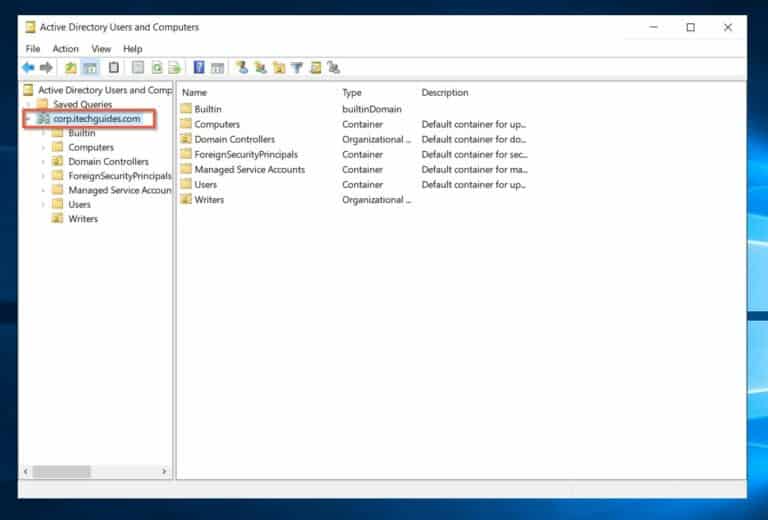768x520 pixels.
Task: Open the filter options funnel icon
Action: point(297,68)
